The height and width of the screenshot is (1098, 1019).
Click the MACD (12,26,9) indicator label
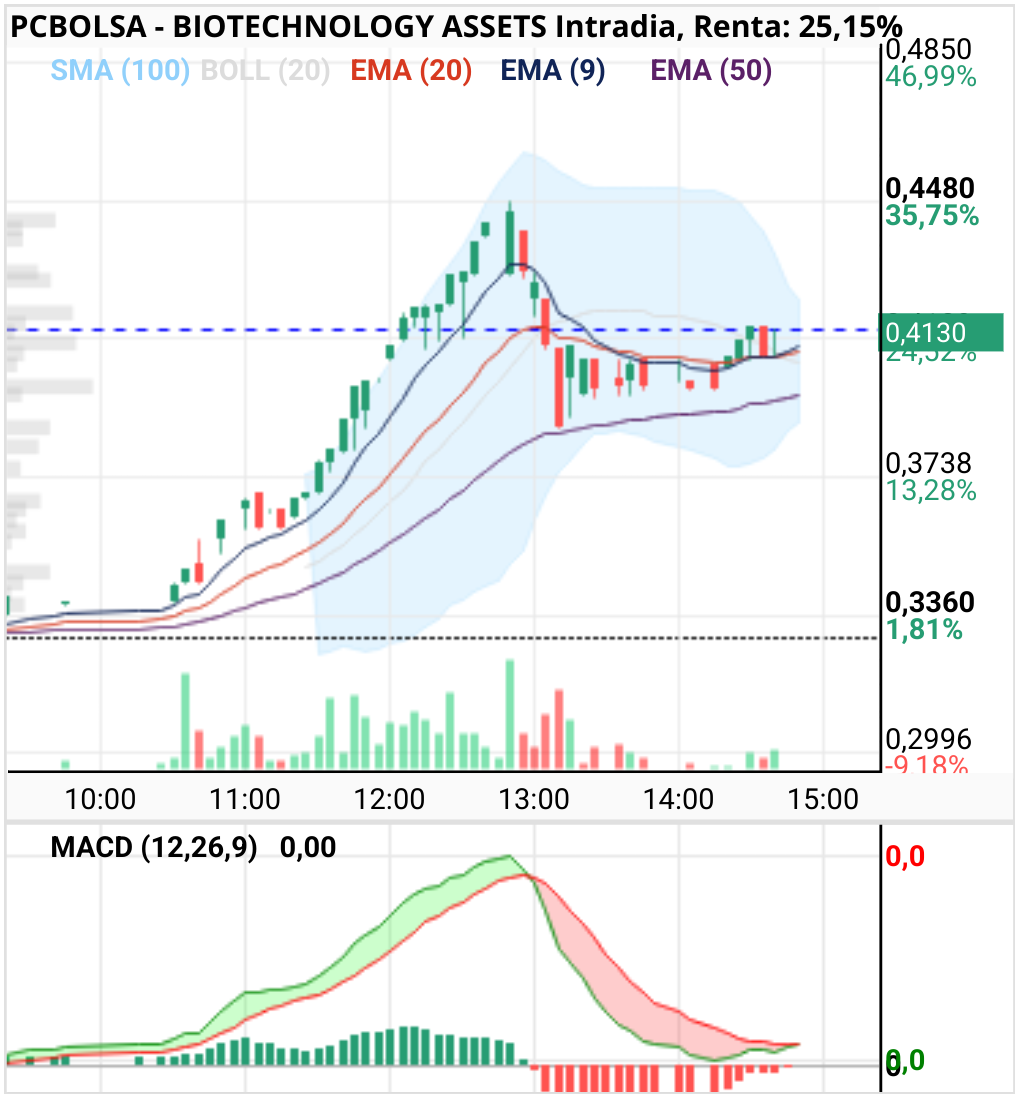point(153,847)
